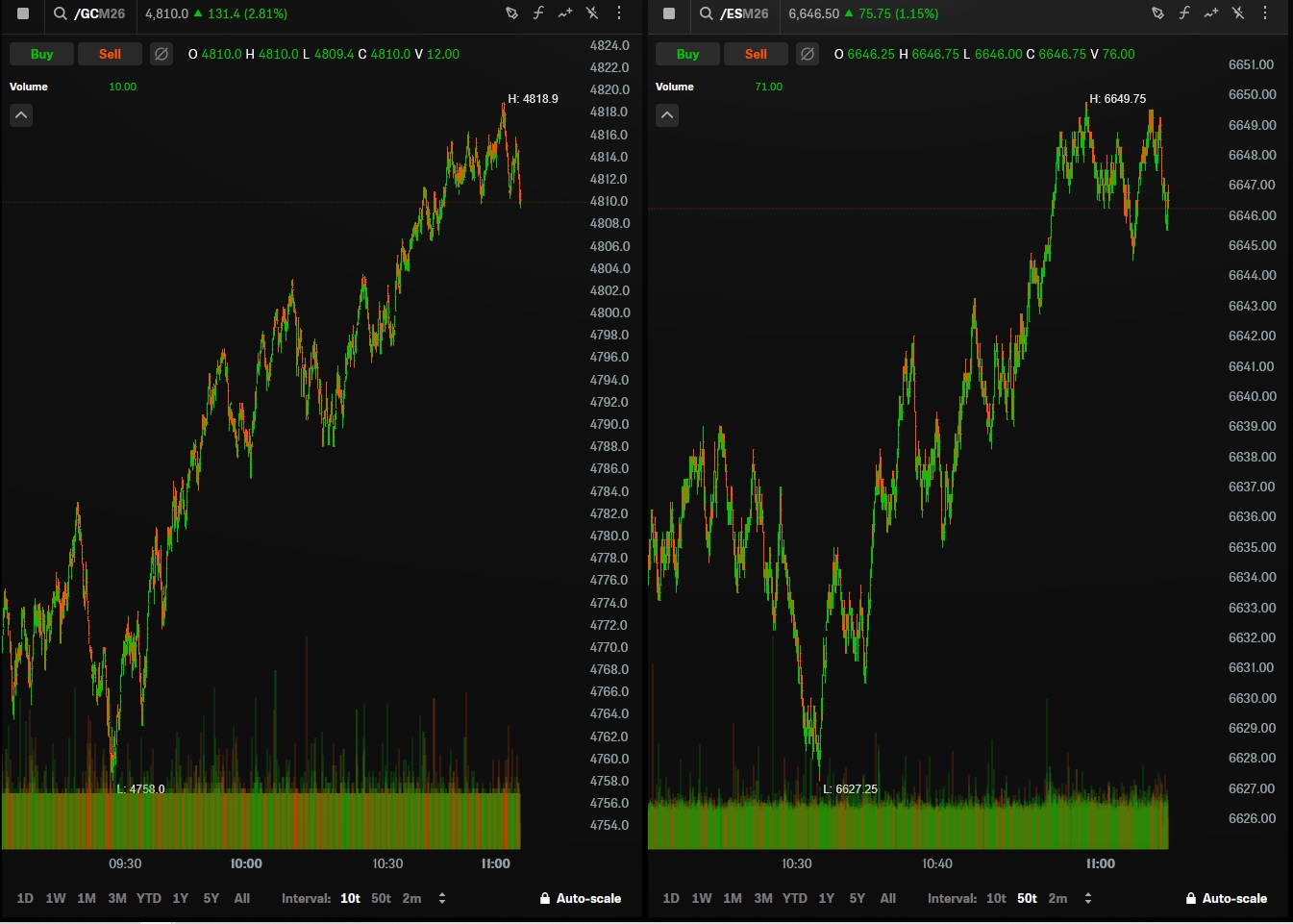The height and width of the screenshot is (924, 1293).
Task: Click the 131.4 (2.81%) change value
Action: 247,13
